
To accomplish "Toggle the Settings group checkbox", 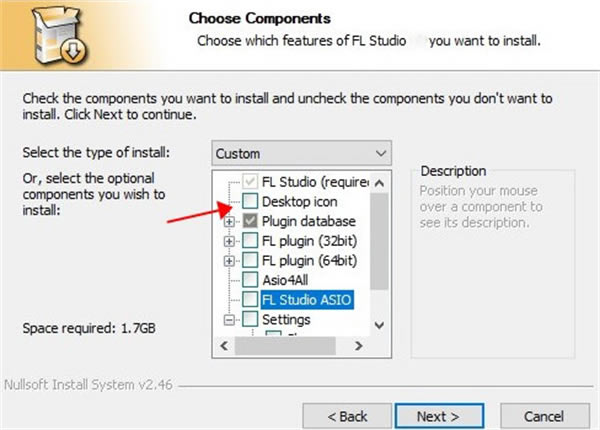I will (x=250, y=320).
